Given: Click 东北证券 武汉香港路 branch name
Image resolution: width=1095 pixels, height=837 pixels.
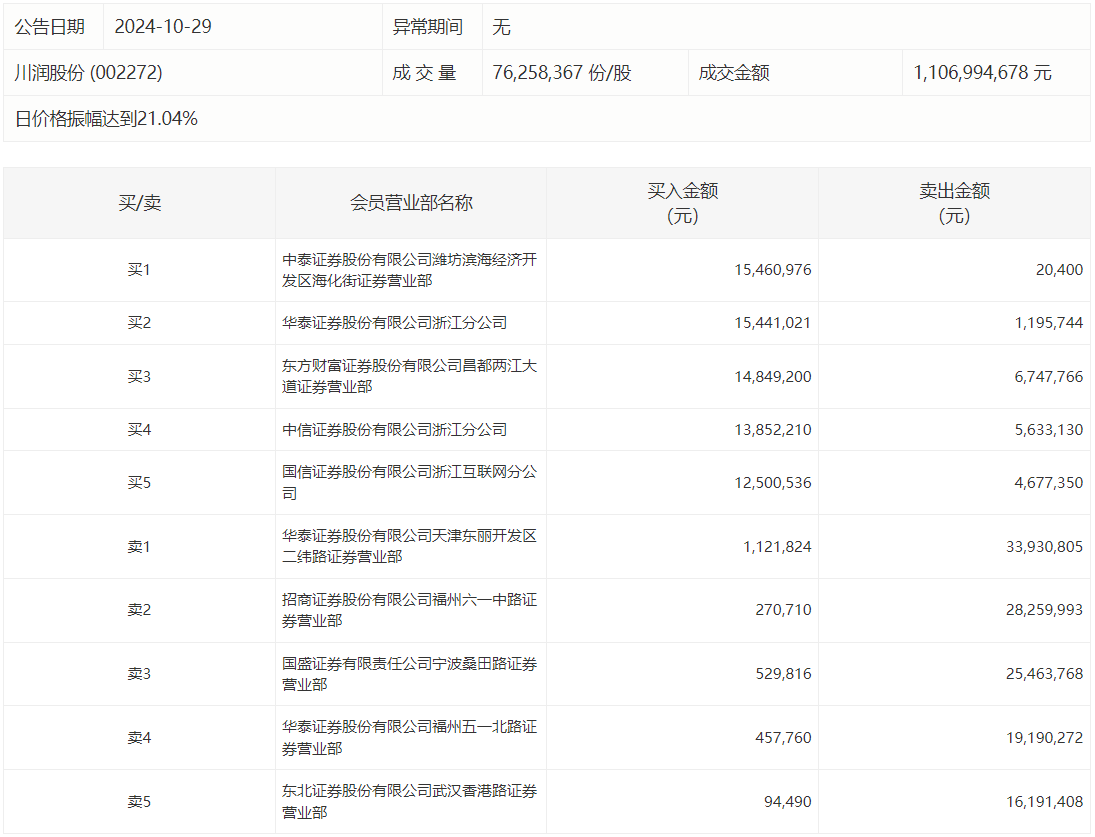Looking at the screenshot, I should [409, 802].
